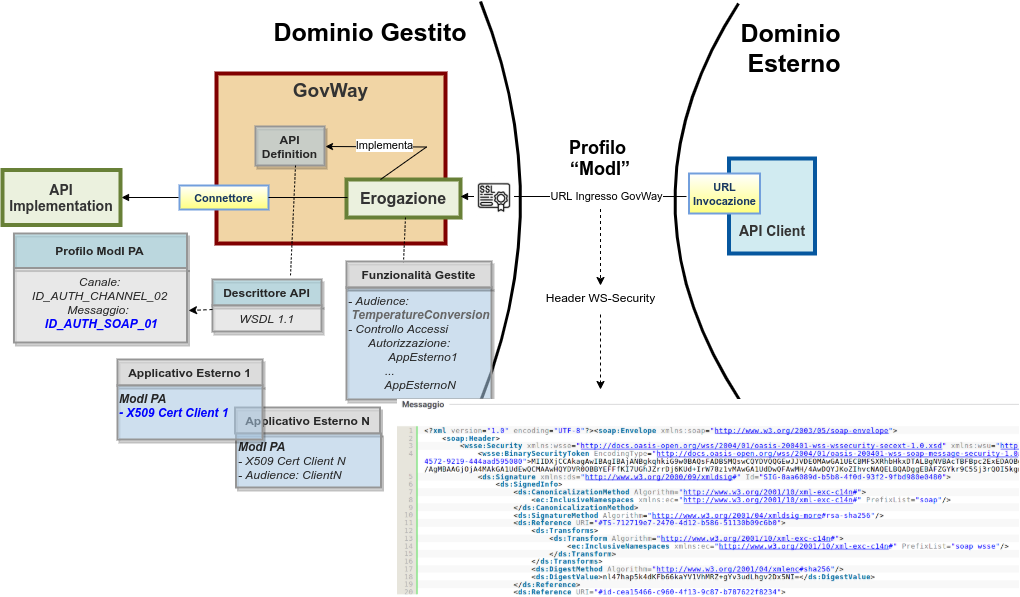Image resolution: width=1020 pixels, height=597 pixels.
Task: Click the SSL certificate icon beside Erogazione
Action: 494,196
